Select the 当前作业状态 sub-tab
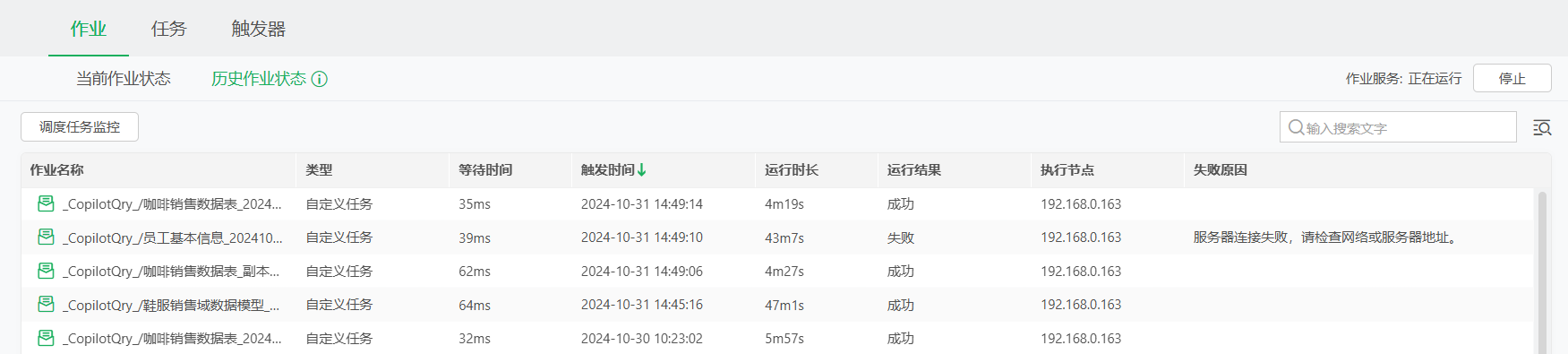 pos(123,79)
